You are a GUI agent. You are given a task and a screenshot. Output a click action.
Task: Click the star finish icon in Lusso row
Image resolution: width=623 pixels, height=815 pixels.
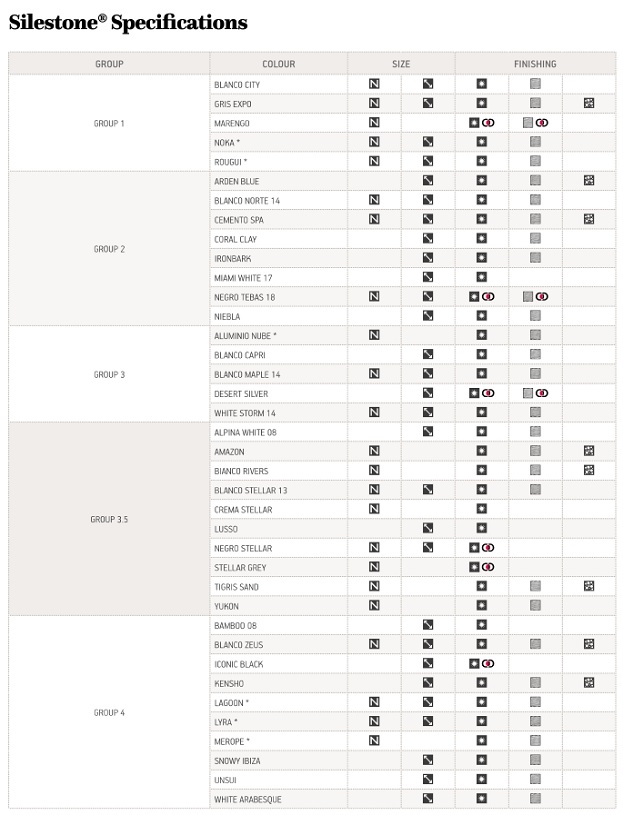point(481,529)
